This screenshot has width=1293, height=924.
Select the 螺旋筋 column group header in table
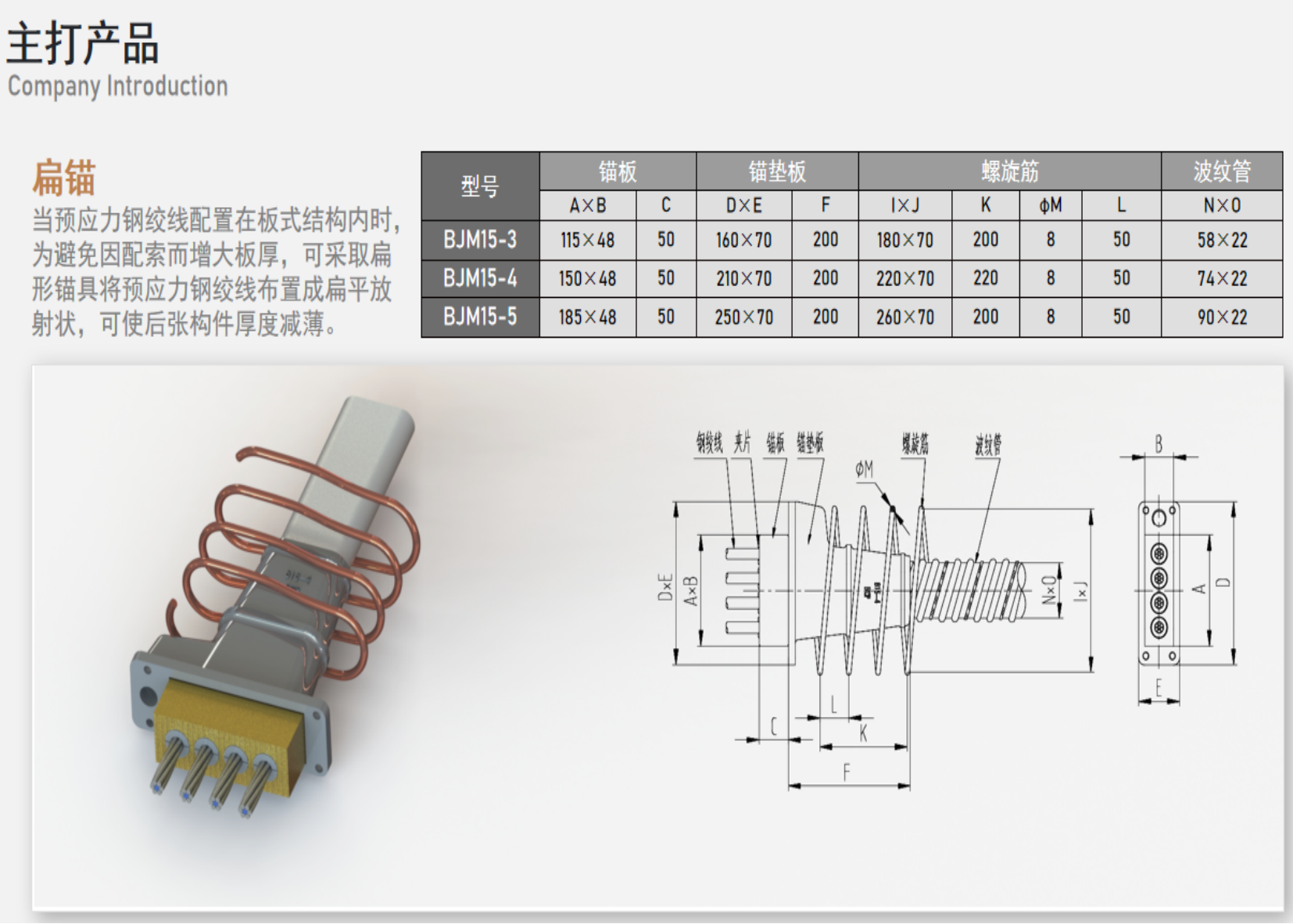tap(1010, 171)
